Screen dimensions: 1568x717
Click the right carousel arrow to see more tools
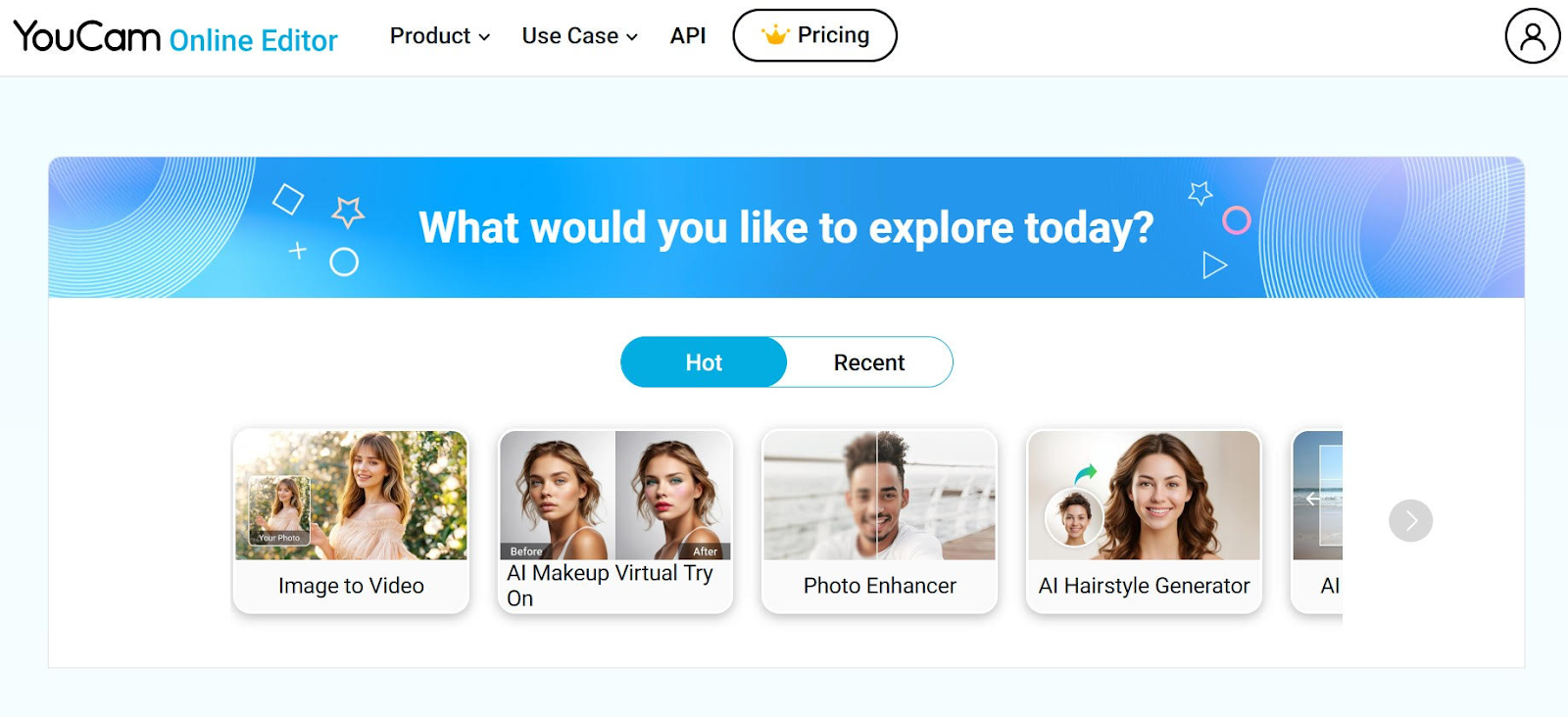pyautogui.click(x=1410, y=520)
